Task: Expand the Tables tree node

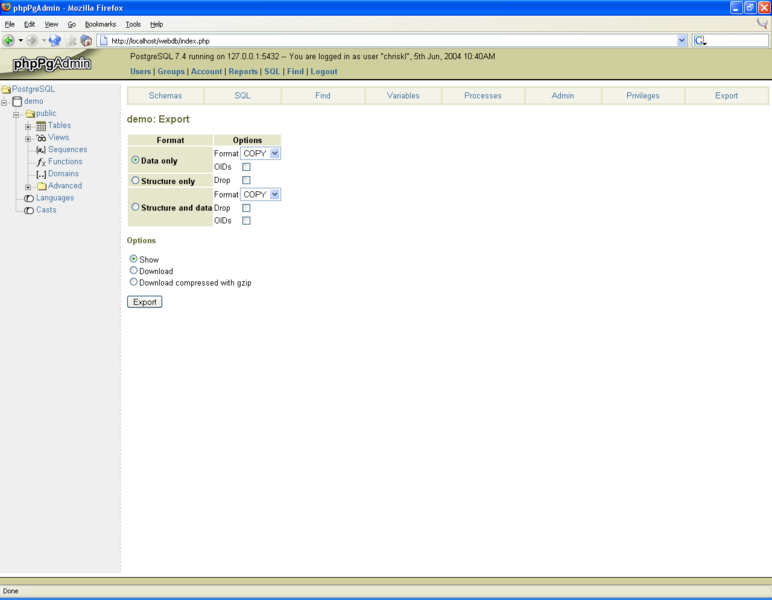Action: (x=28, y=126)
